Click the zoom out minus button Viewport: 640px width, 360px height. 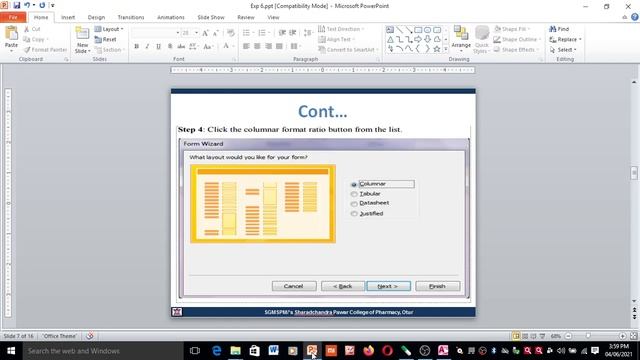point(568,336)
